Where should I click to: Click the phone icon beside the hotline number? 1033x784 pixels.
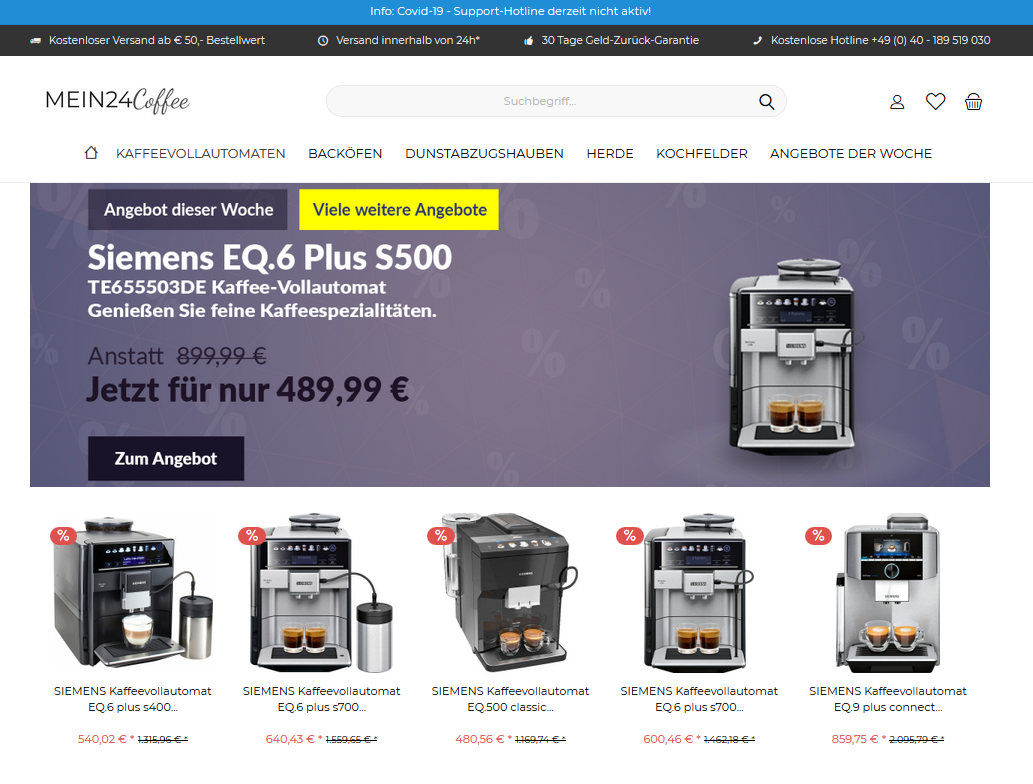(x=758, y=41)
